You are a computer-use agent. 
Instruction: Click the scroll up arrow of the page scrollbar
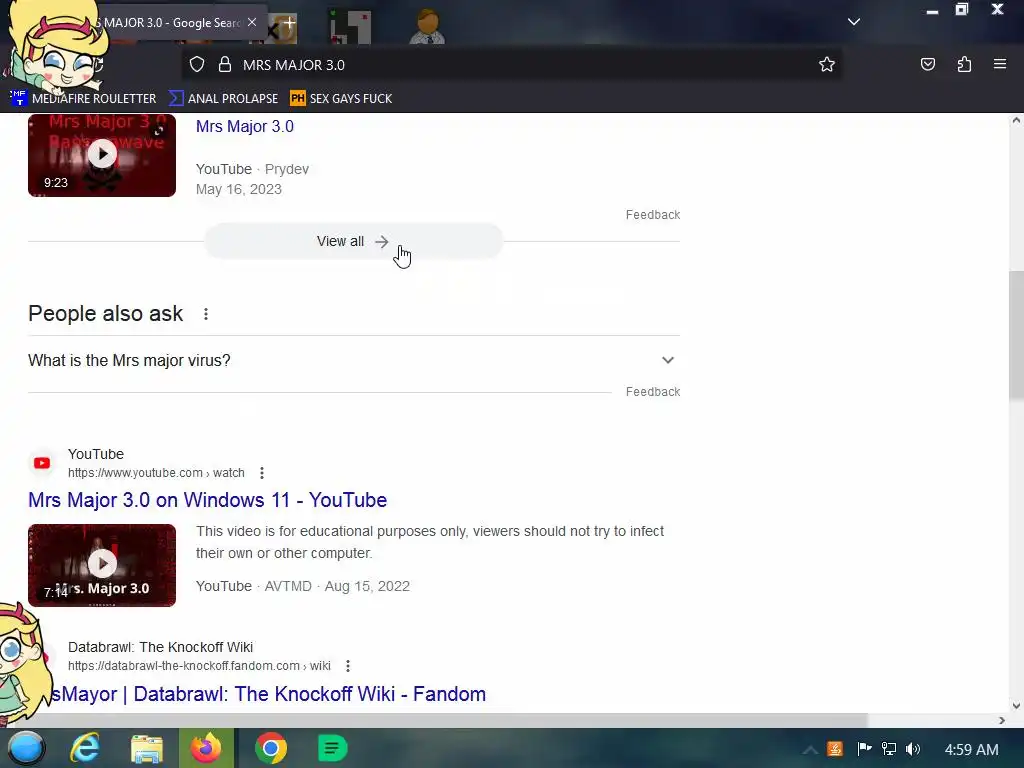pos(1016,120)
